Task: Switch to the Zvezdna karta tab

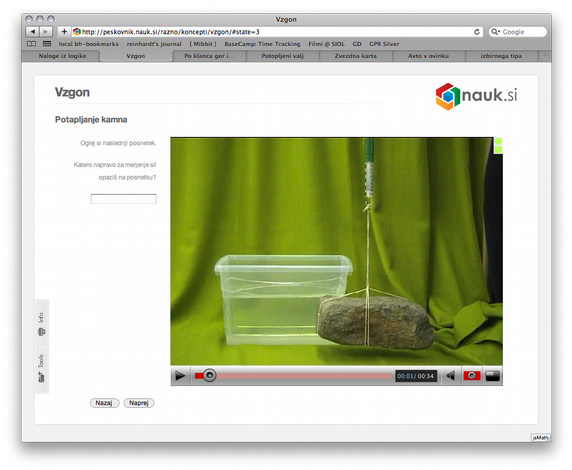Action: [x=356, y=56]
